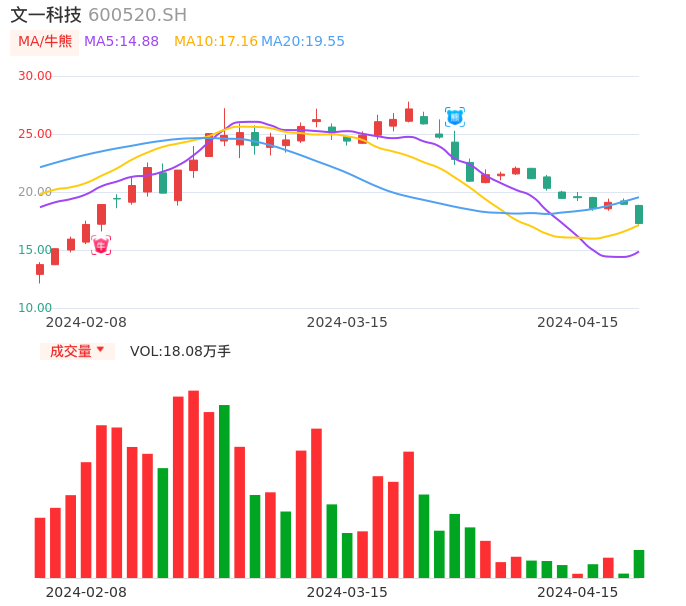This screenshot has height=606, width=686.
Task: Click the 2024-03-15 date on price chart axis
Action: [x=346, y=322]
